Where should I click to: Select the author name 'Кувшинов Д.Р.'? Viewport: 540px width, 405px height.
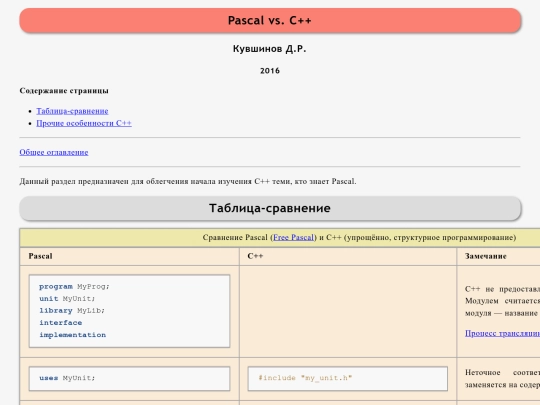pyautogui.click(x=270, y=49)
